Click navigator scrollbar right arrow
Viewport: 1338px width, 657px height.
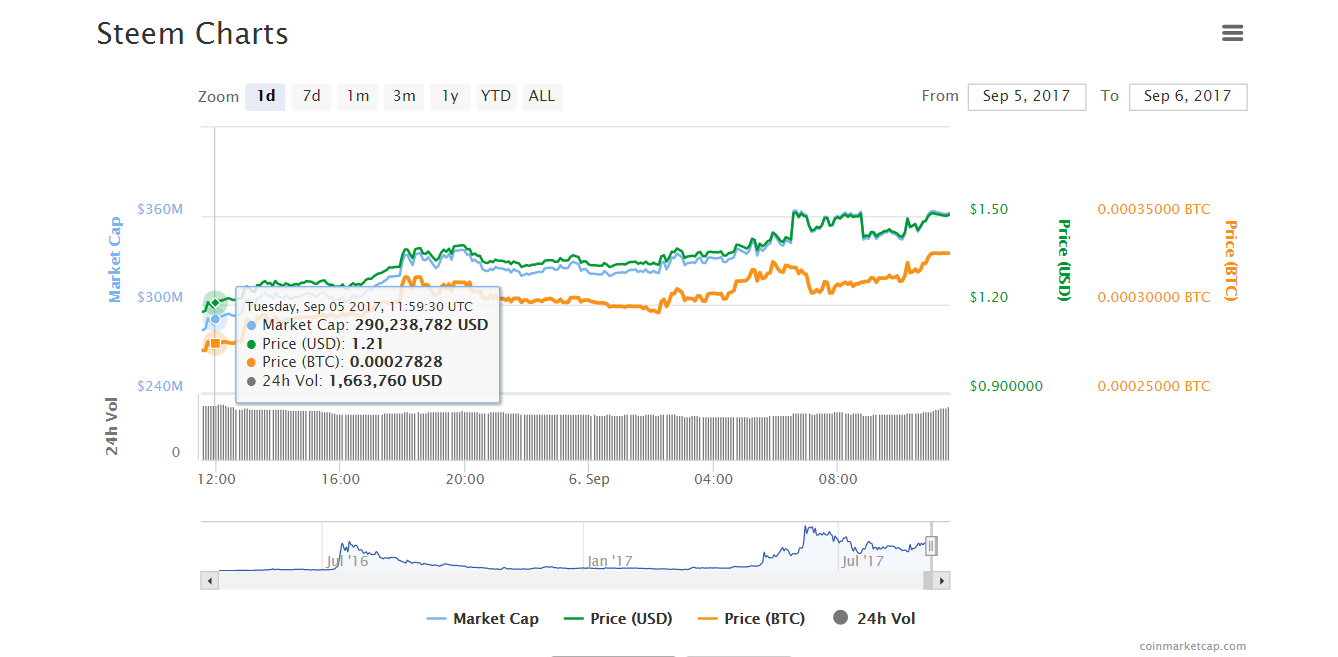point(942,580)
